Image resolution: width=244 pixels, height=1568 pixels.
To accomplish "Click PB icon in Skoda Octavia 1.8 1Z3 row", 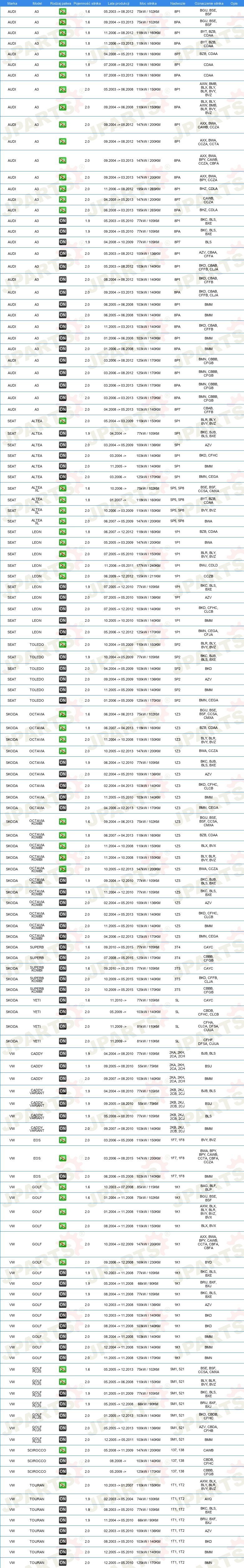I will [62, 727].
